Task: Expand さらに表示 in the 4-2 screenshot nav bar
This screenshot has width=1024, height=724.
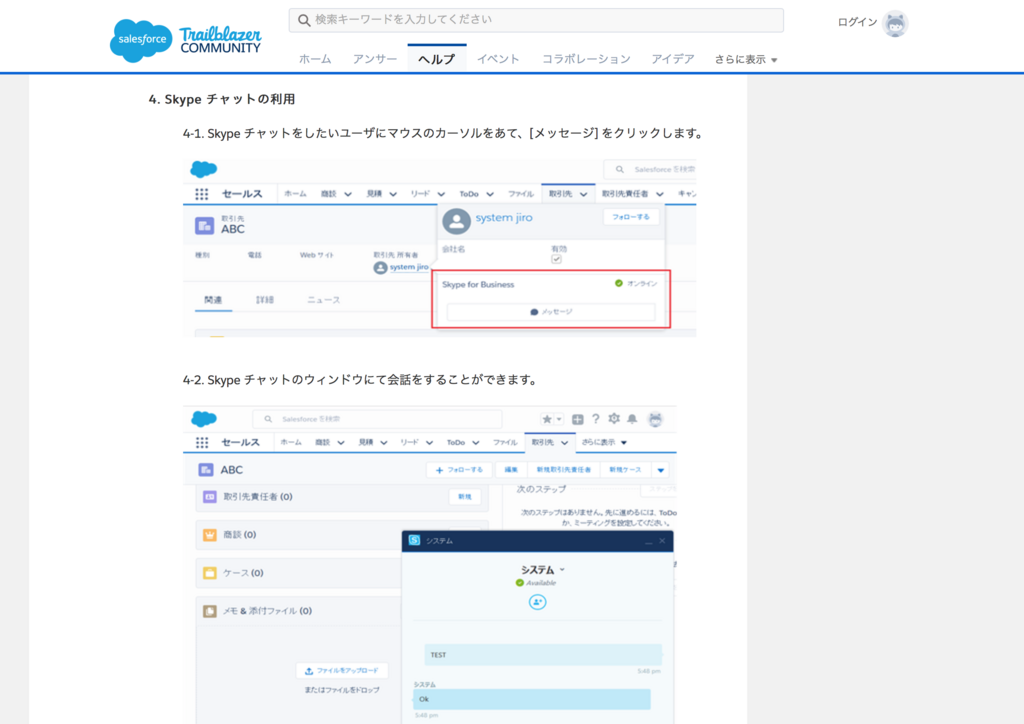Action: coord(604,443)
